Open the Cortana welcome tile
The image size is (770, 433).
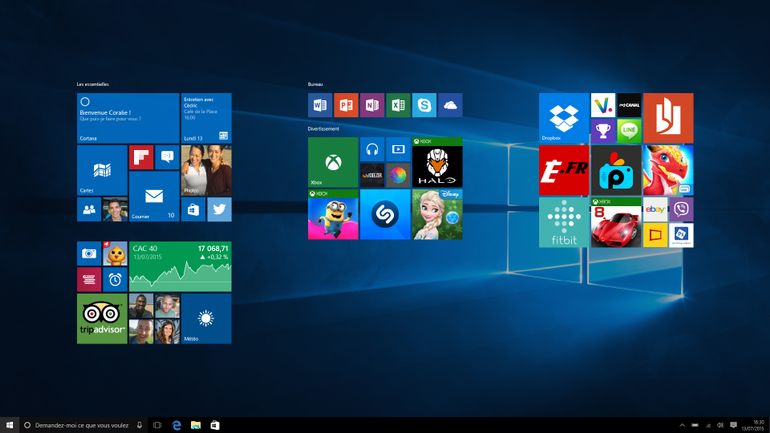pyautogui.click(x=128, y=118)
